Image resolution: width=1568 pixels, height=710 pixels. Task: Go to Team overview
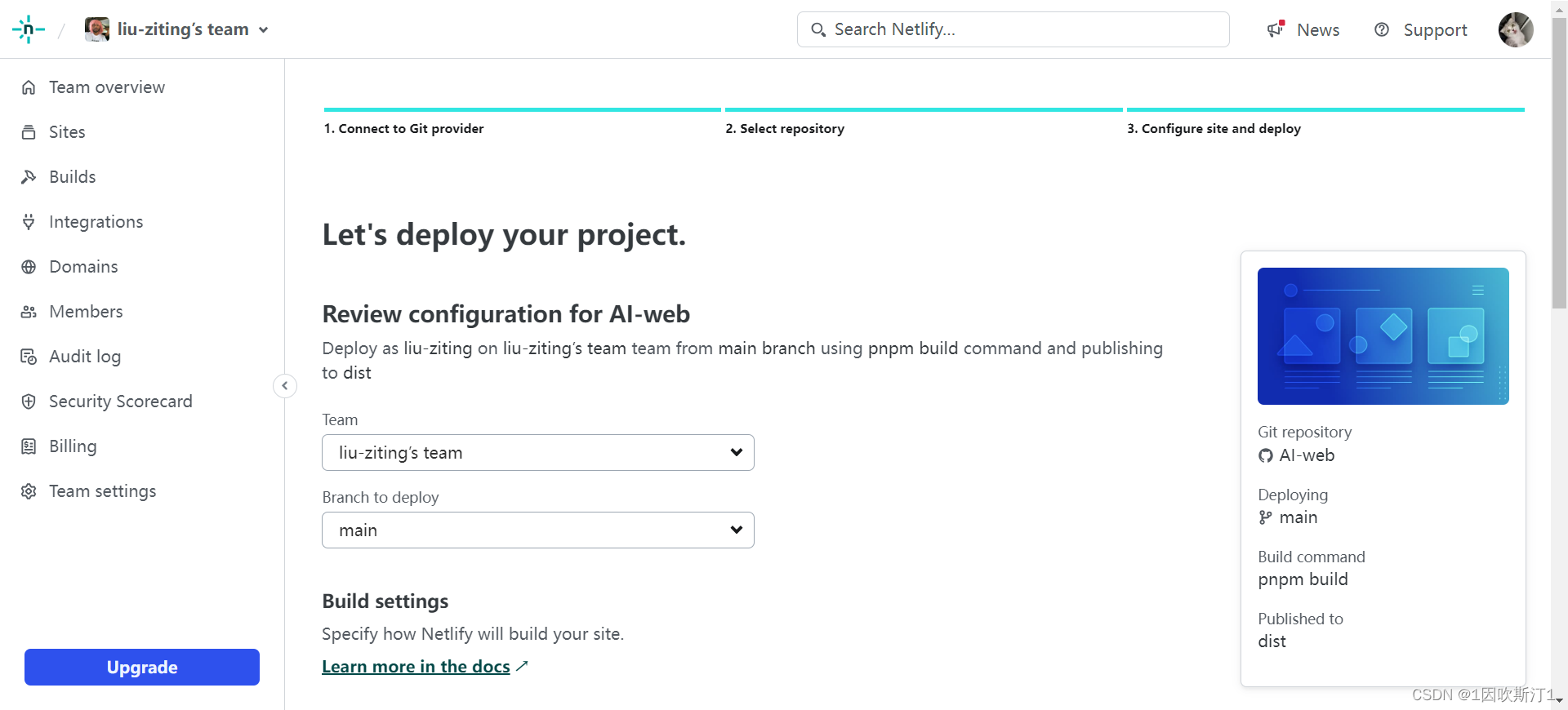pyautogui.click(x=107, y=87)
